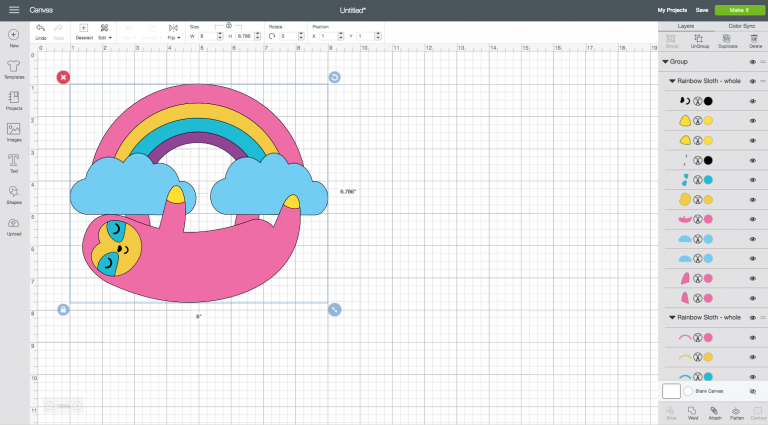
Task: Click the Canvas title in header
Action: coord(41,10)
